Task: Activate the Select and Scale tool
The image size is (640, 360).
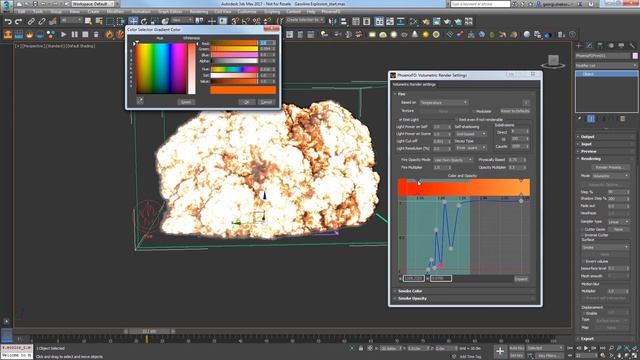Action: pyautogui.click(x=155, y=21)
